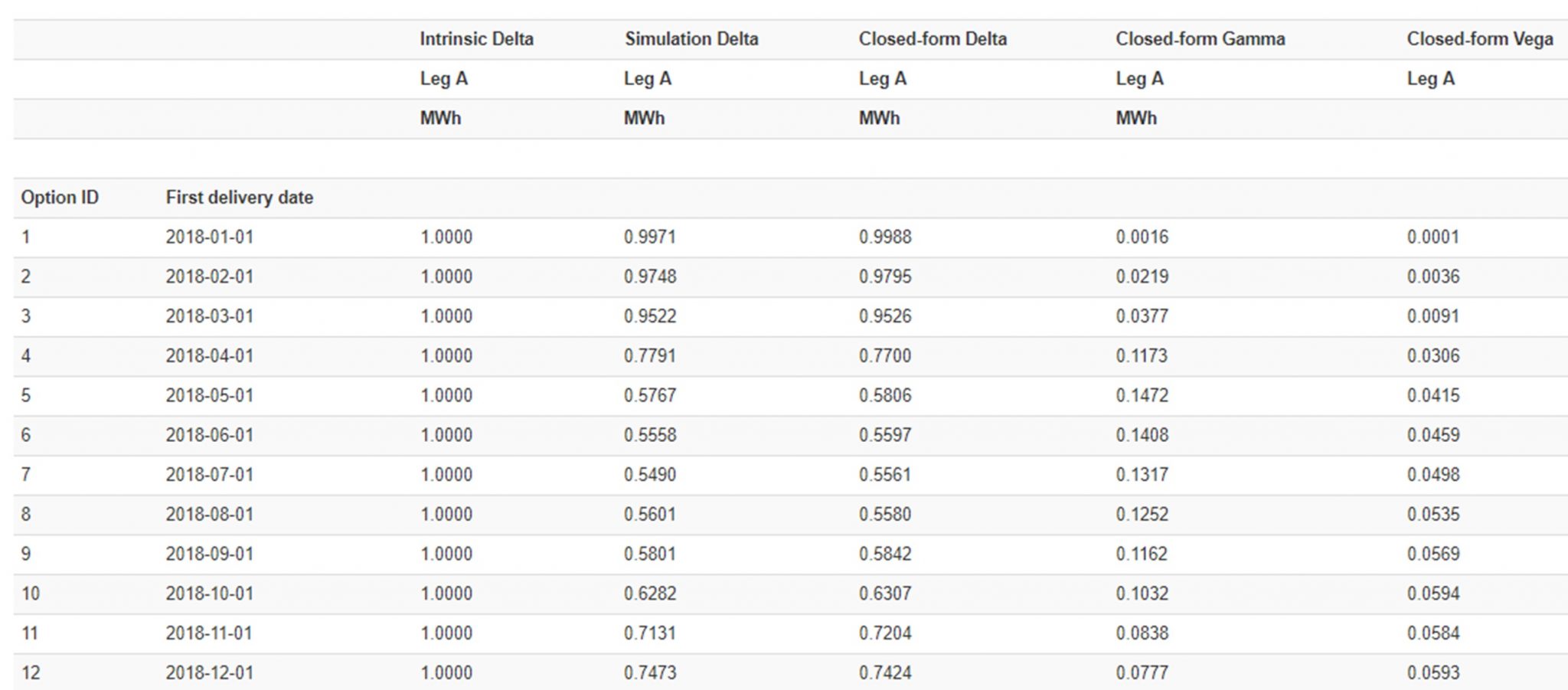Click Closed-form Vega value 0.0584

(x=1433, y=633)
